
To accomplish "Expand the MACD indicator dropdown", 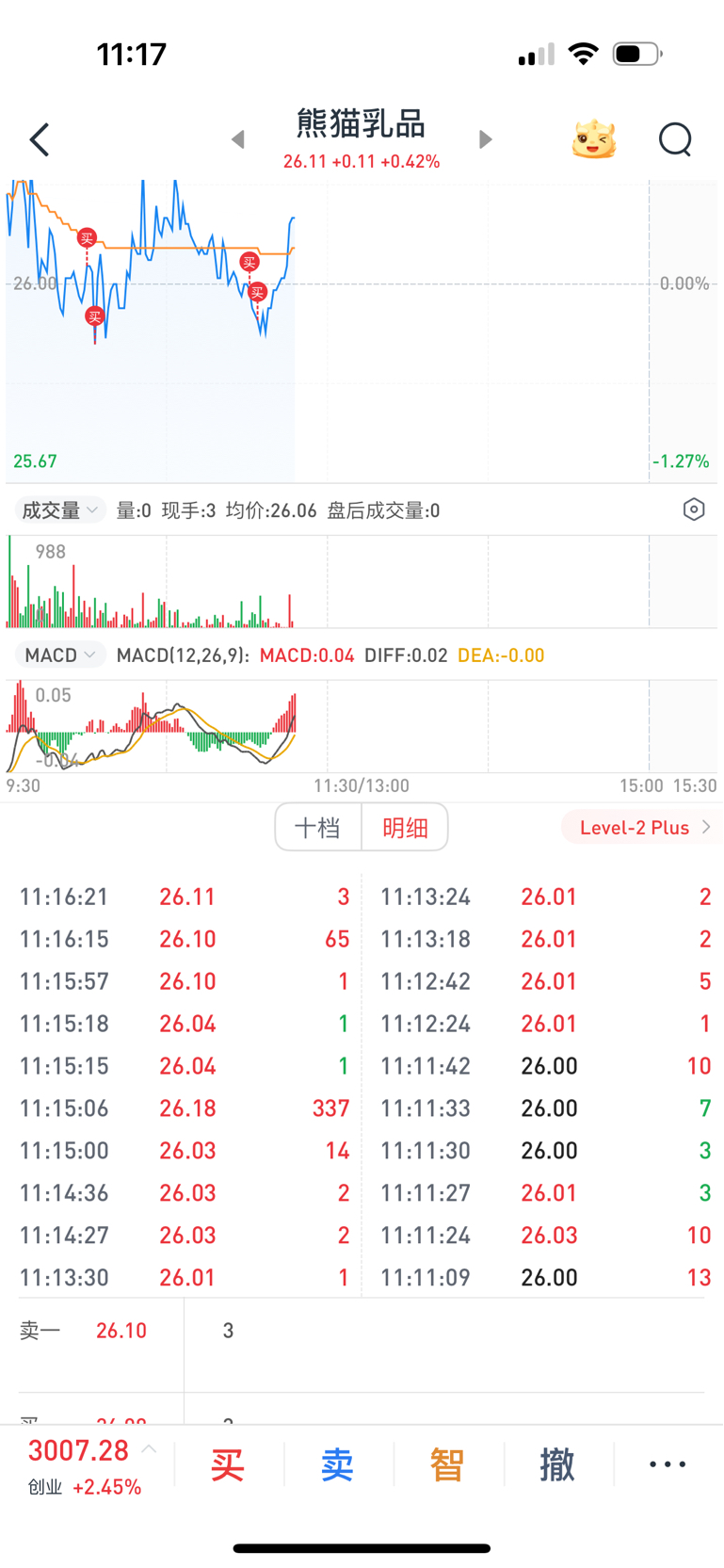I will (x=59, y=655).
